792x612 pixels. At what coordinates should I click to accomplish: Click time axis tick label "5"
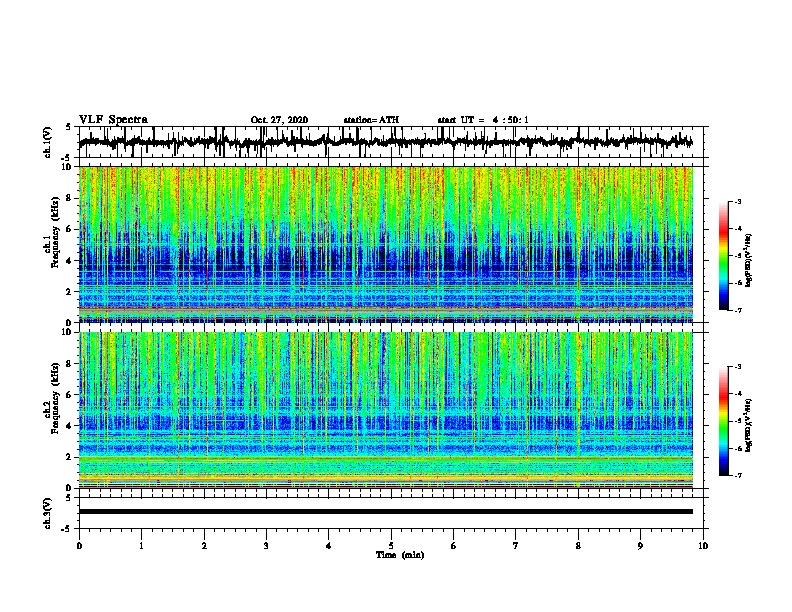(x=391, y=546)
